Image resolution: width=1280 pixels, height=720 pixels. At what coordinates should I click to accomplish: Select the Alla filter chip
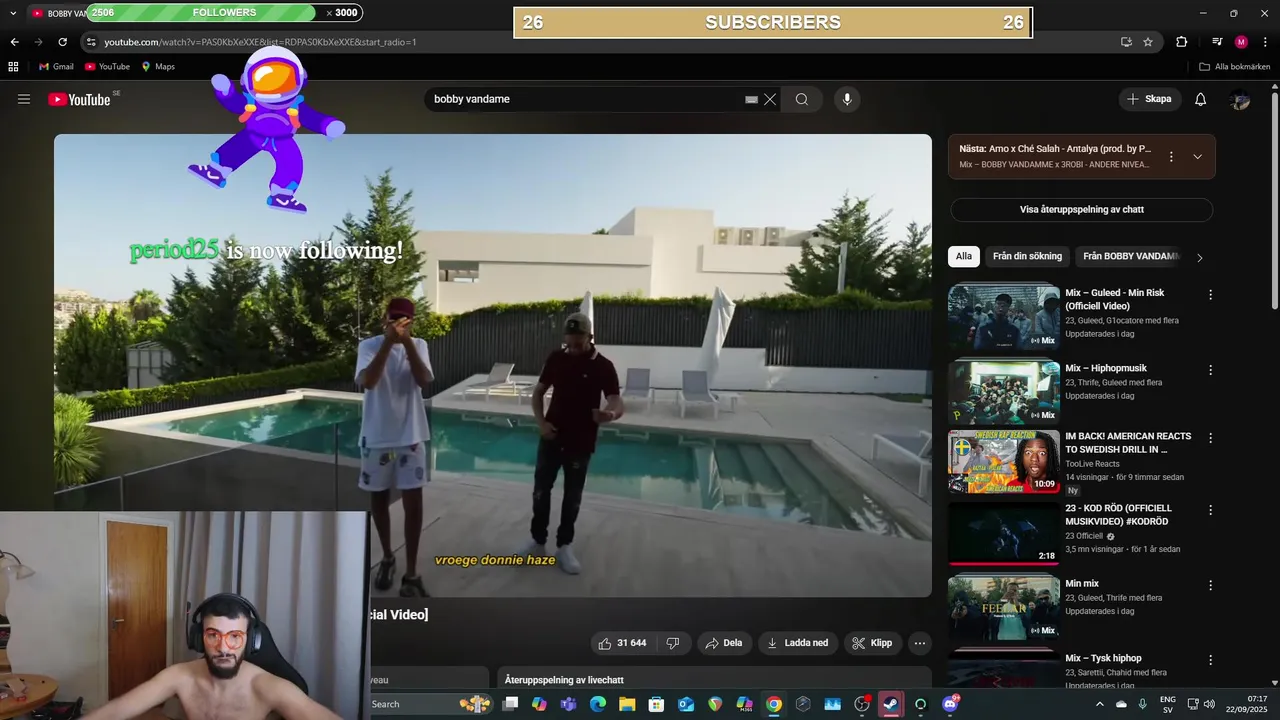pos(964,256)
